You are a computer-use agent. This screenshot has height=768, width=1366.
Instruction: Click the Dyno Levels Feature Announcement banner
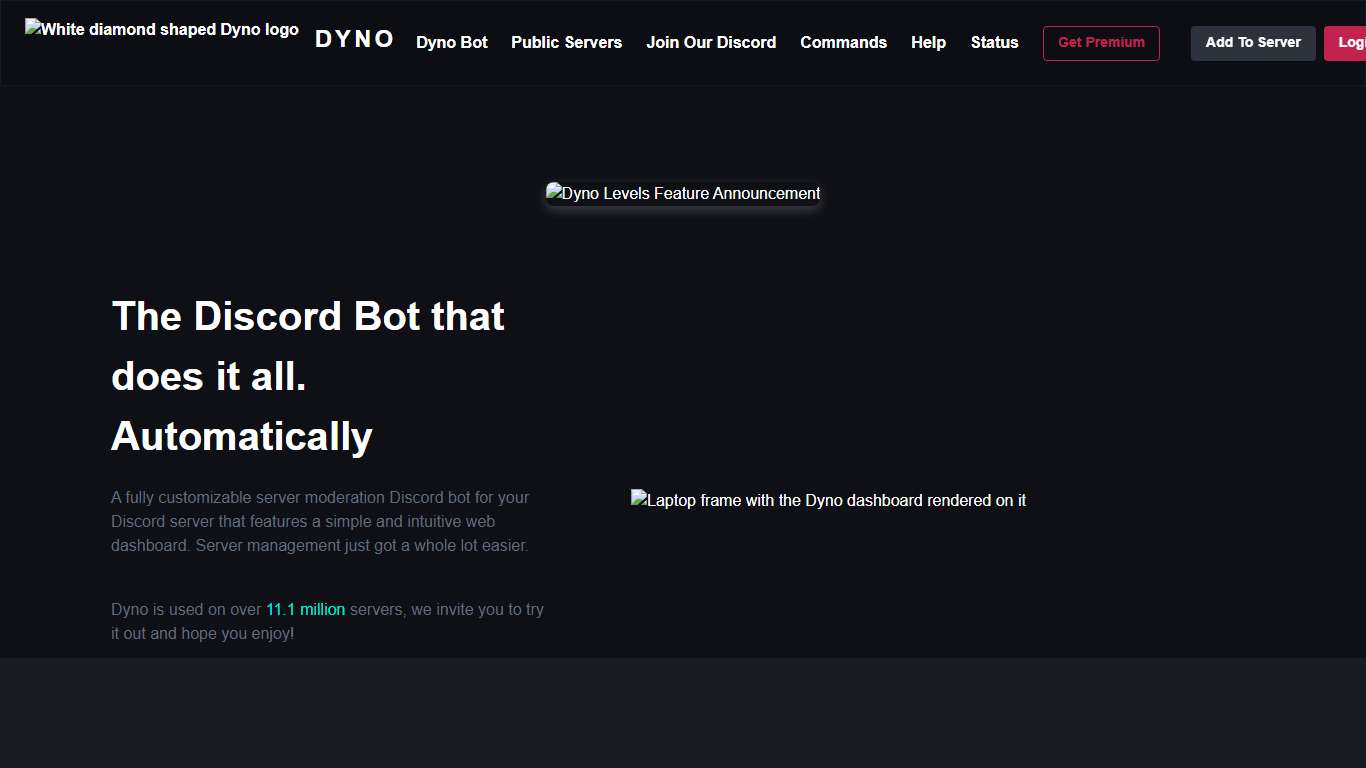[683, 193]
